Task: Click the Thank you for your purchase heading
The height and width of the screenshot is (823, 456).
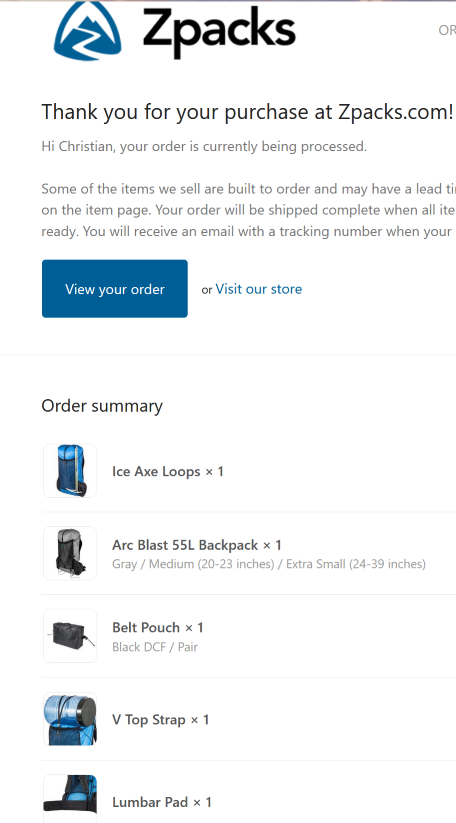Action: 247,112
